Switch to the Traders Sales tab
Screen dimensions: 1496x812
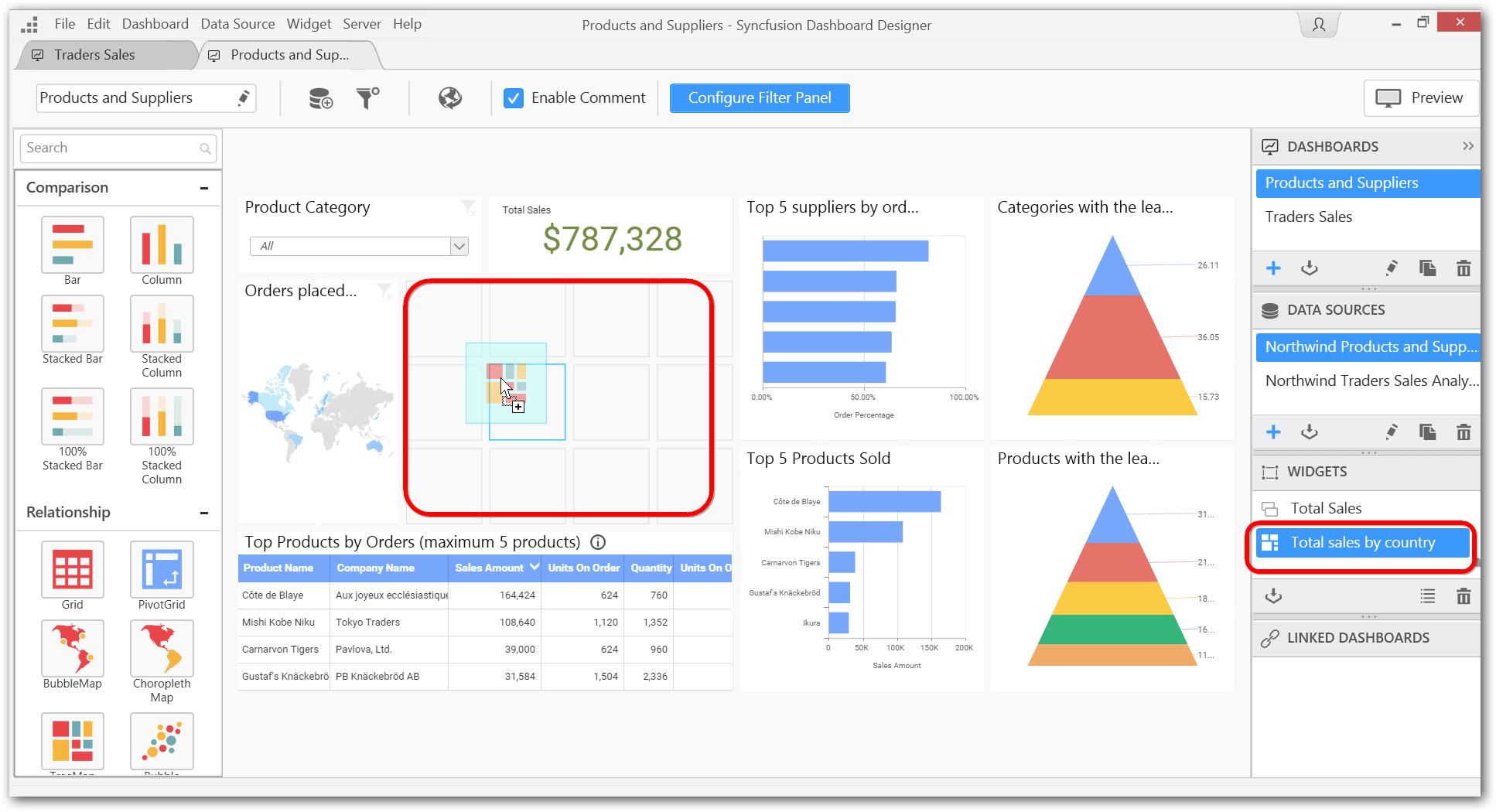[x=94, y=55]
